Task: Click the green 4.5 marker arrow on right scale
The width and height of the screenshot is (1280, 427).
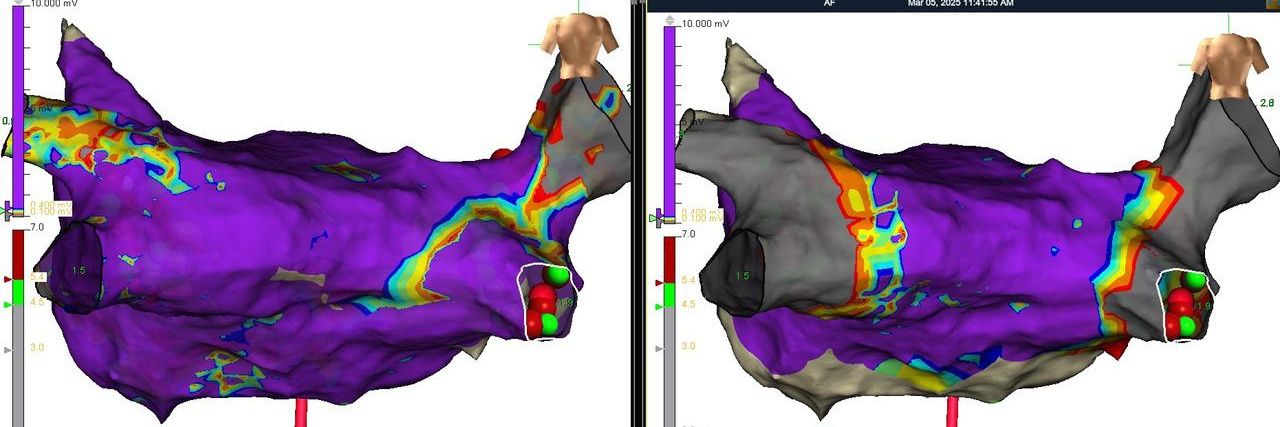Action: (x=660, y=305)
